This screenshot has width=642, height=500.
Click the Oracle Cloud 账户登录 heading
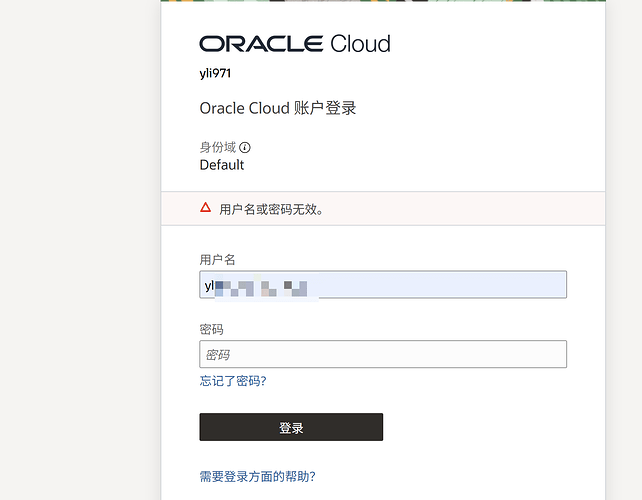[x=278, y=108]
